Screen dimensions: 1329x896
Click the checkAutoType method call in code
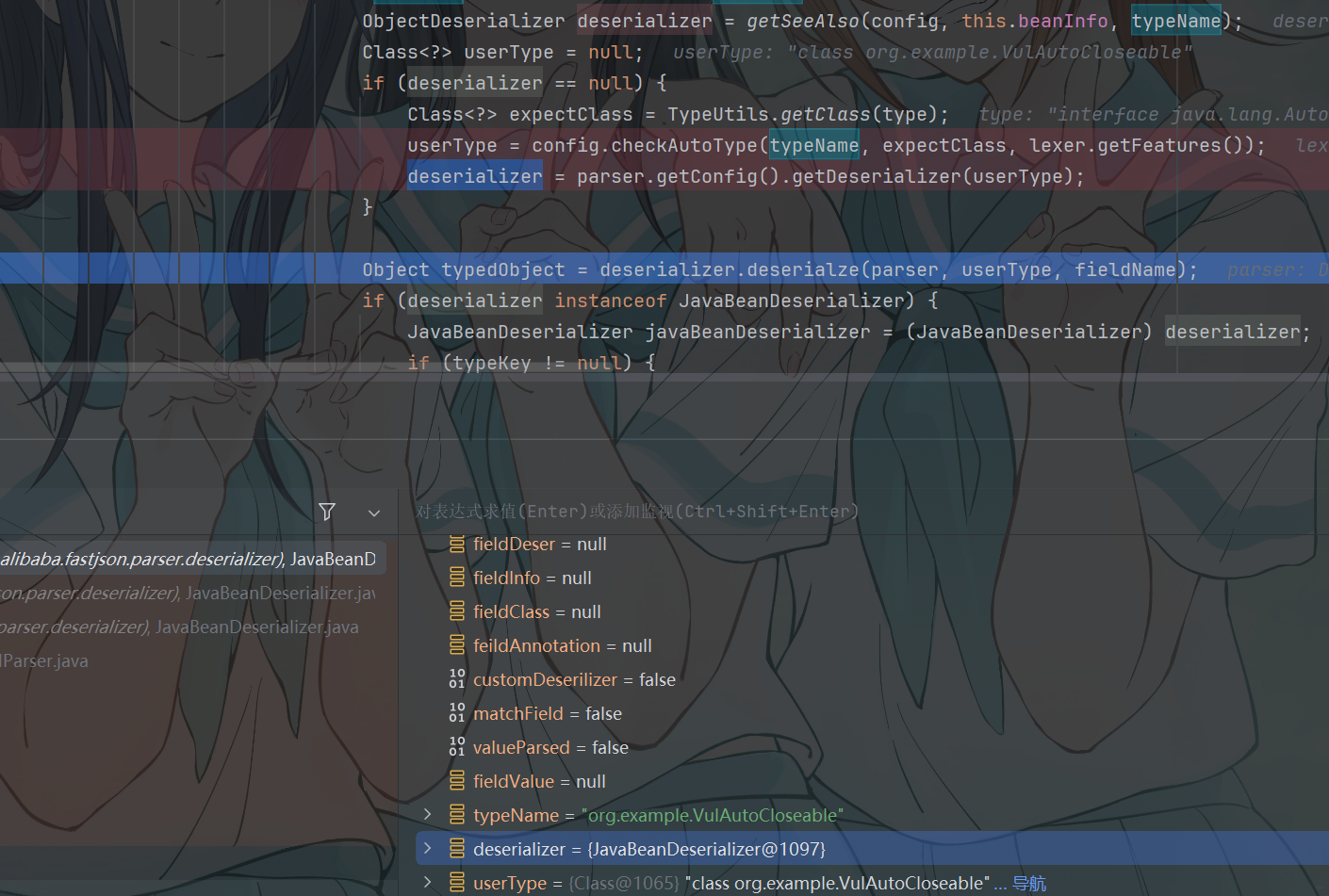click(683, 145)
